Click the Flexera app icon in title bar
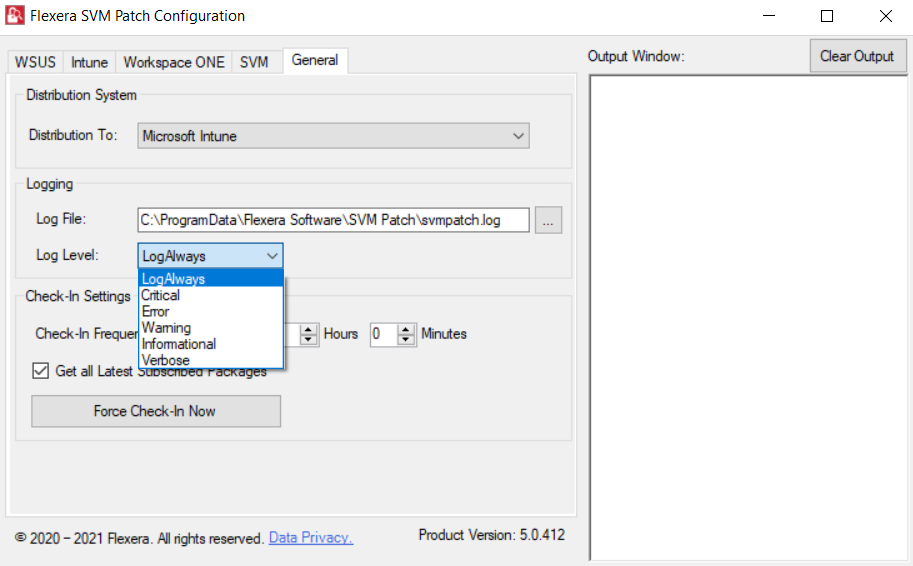The height and width of the screenshot is (566, 913). [x=15, y=16]
